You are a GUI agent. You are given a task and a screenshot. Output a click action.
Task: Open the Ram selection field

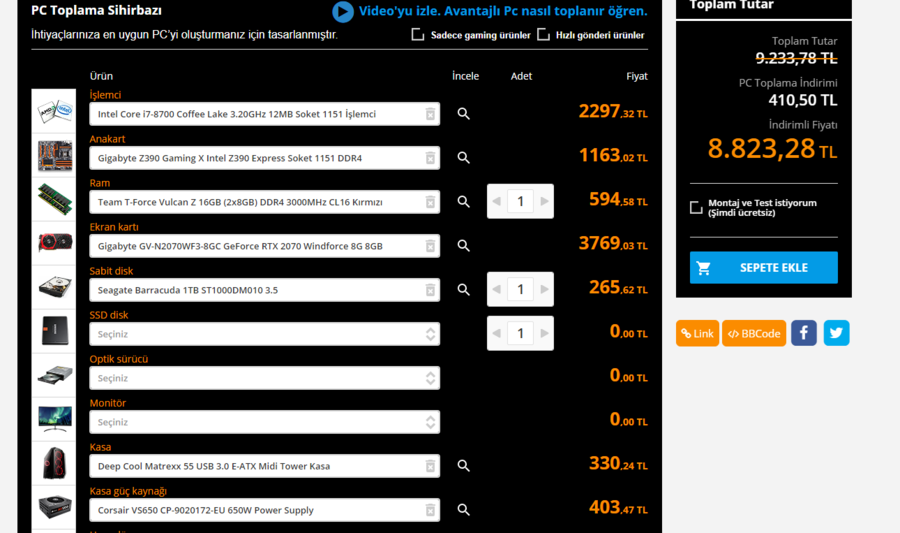265,202
